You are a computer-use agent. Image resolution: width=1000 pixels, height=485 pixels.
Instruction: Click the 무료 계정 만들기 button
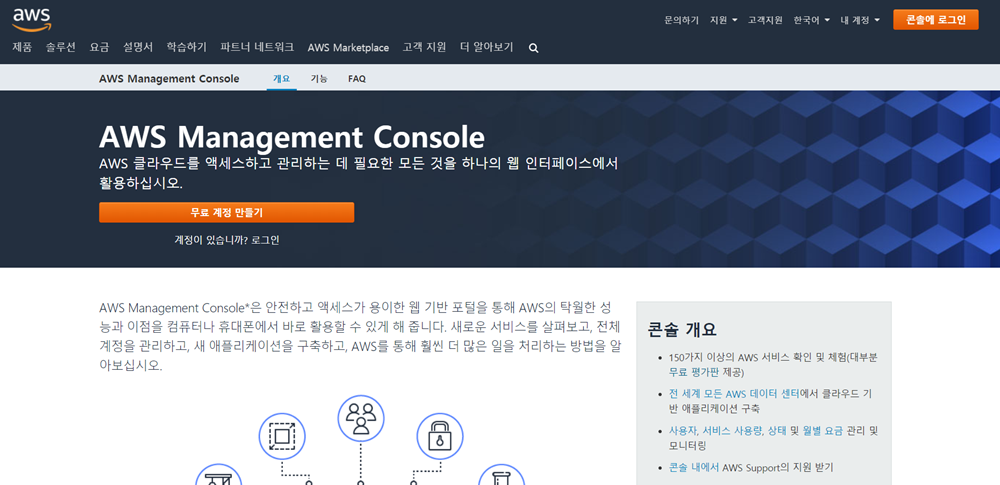point(226,213)
